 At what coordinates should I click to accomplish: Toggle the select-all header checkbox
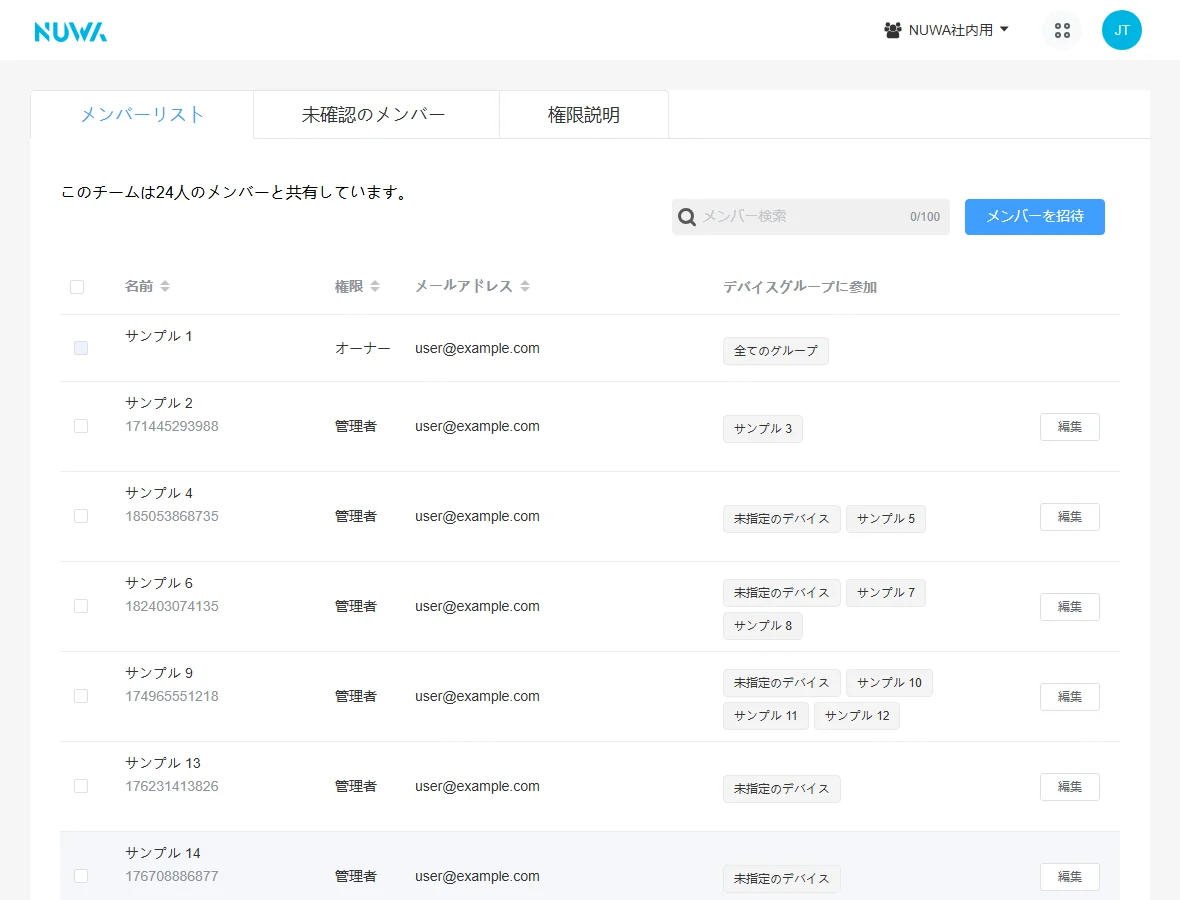77,287
